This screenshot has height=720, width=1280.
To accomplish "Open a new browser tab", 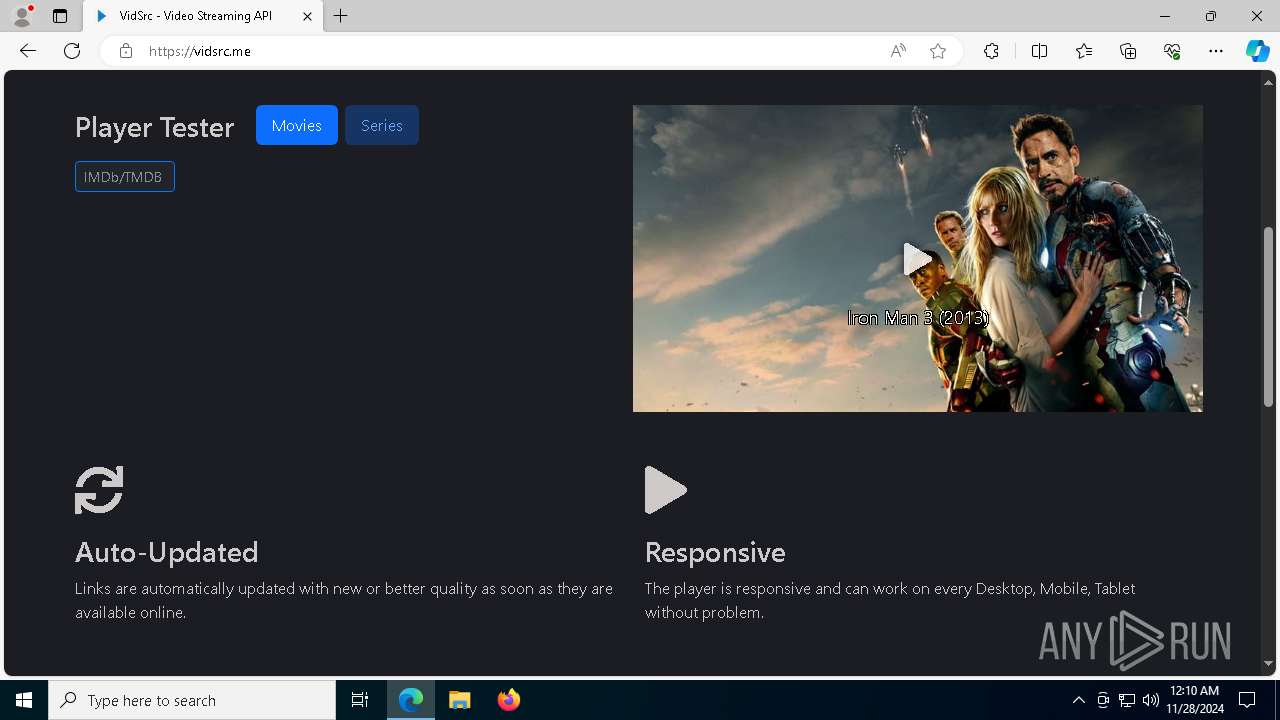I will 341,16.
